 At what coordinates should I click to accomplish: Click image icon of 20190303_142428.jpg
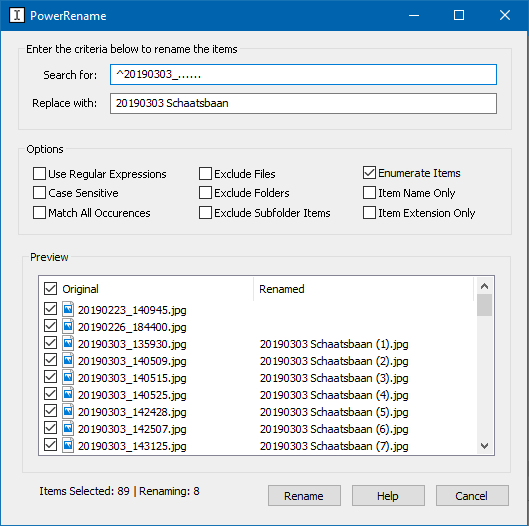click(x=68, y=411)
